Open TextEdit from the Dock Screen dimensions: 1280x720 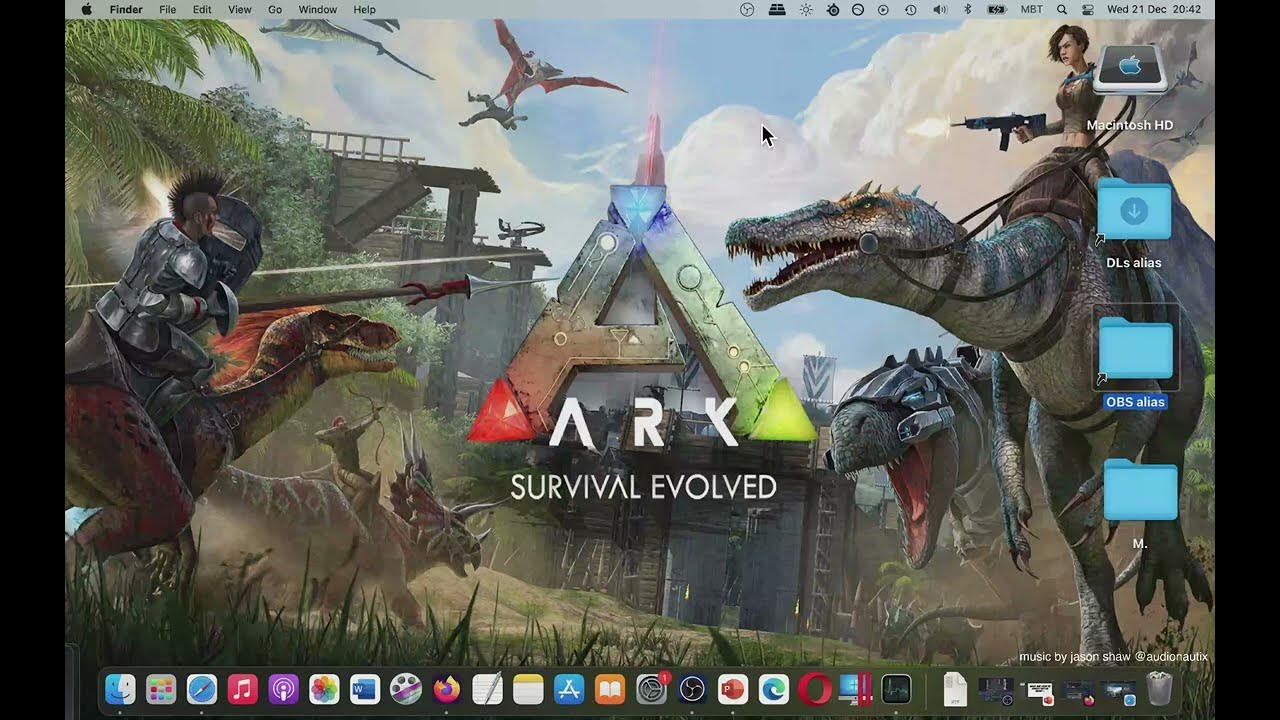point(487,689)
